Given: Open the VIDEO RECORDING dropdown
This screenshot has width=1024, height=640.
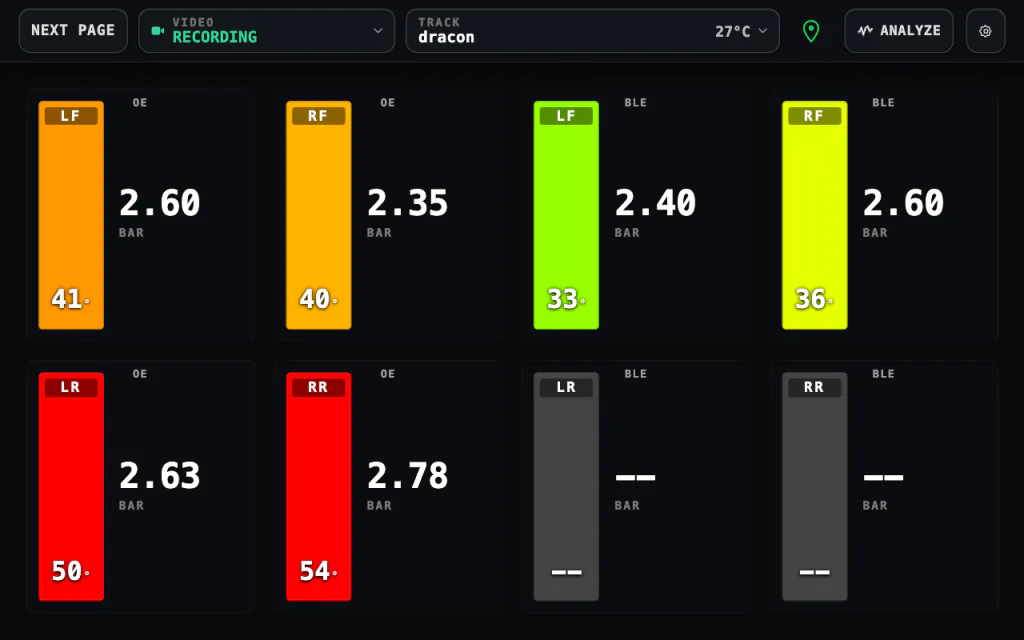Looking at the screenshot, I should (266, 31).
